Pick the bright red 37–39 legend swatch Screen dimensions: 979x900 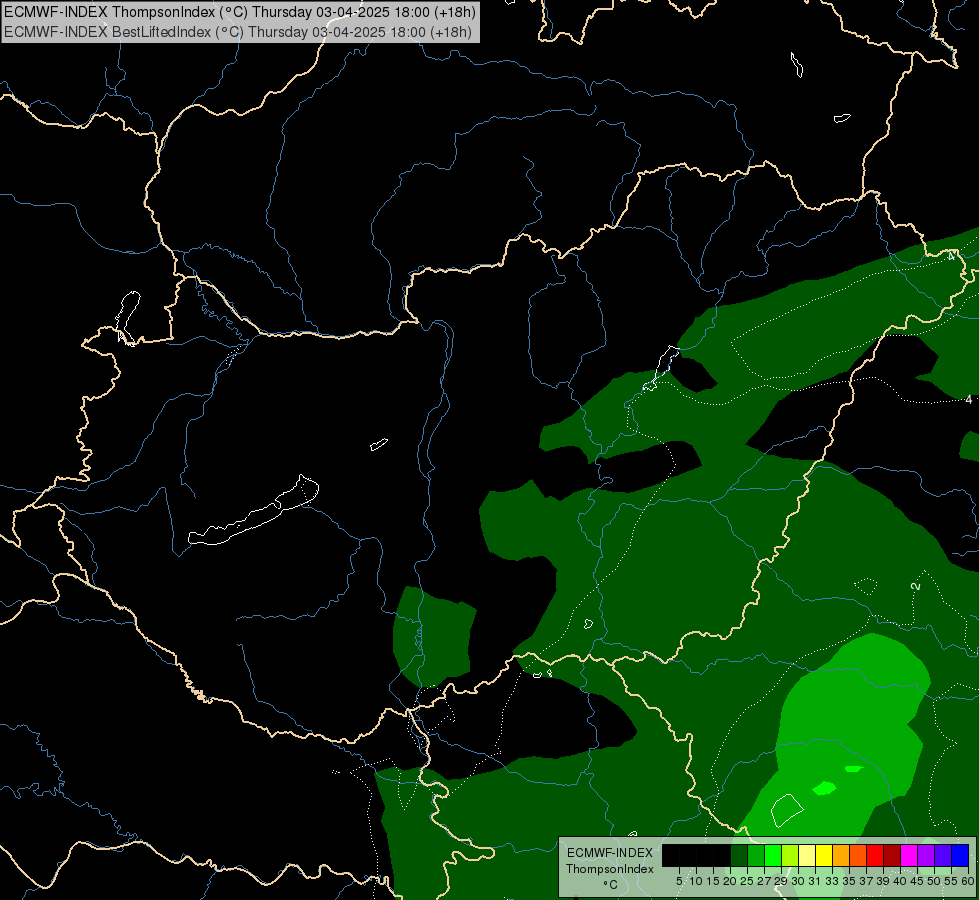point(875,855)
